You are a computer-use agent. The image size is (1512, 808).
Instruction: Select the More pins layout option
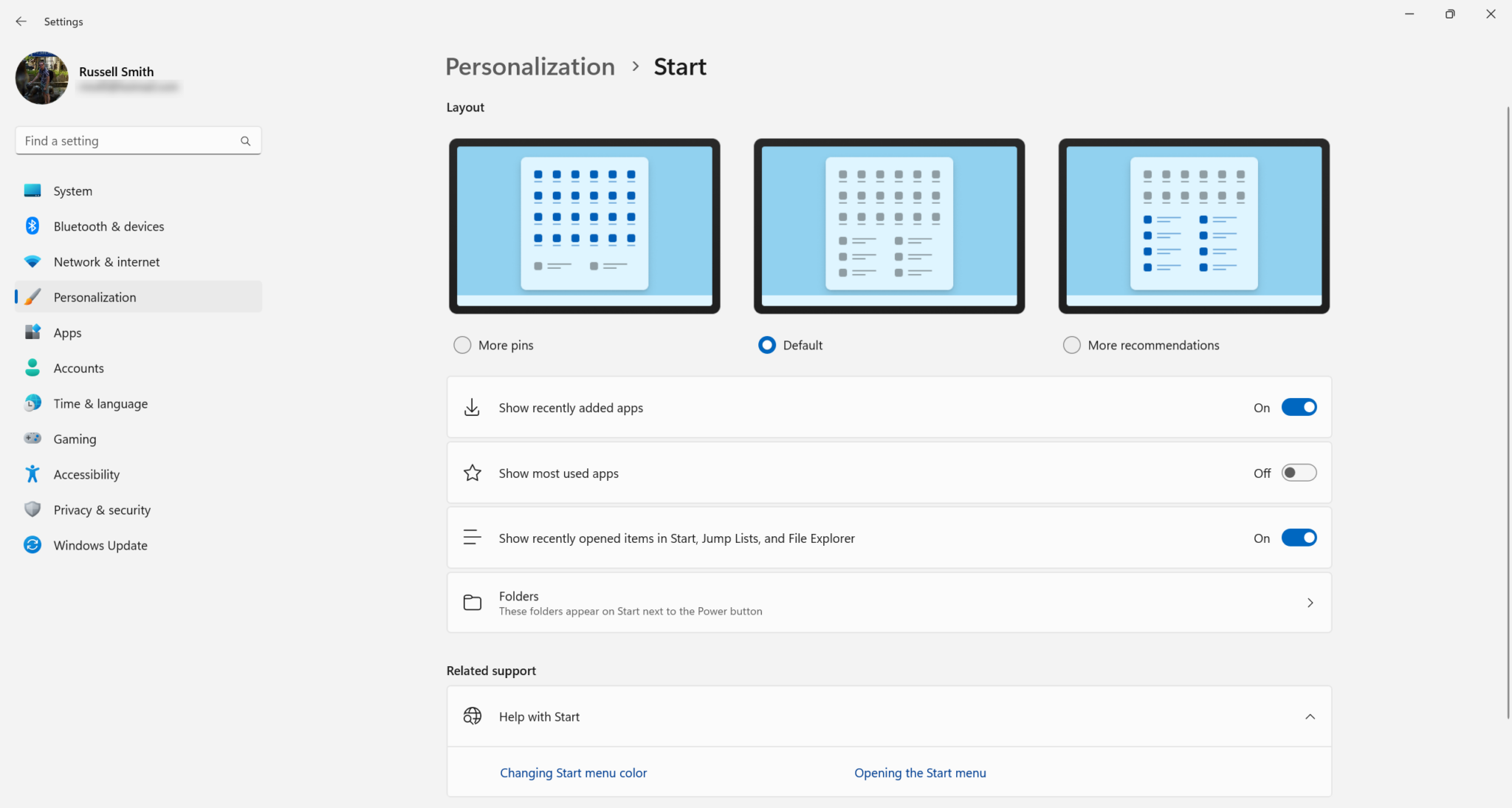coord(461,344)
